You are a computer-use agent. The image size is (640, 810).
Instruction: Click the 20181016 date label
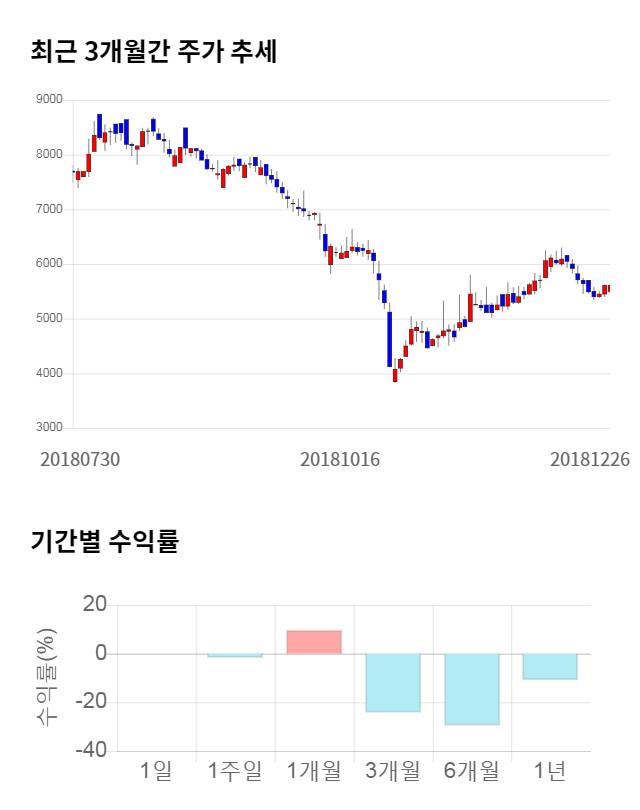[x=341, y=459]
